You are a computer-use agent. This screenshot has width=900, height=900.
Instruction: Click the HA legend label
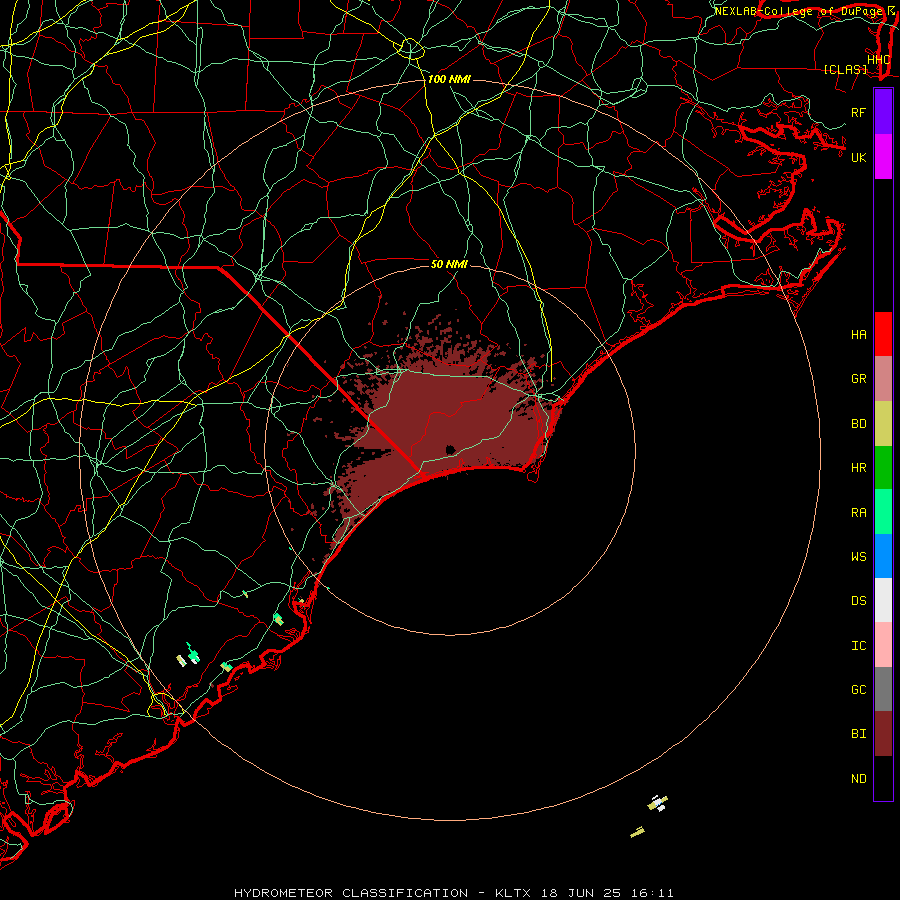(858, 335)
